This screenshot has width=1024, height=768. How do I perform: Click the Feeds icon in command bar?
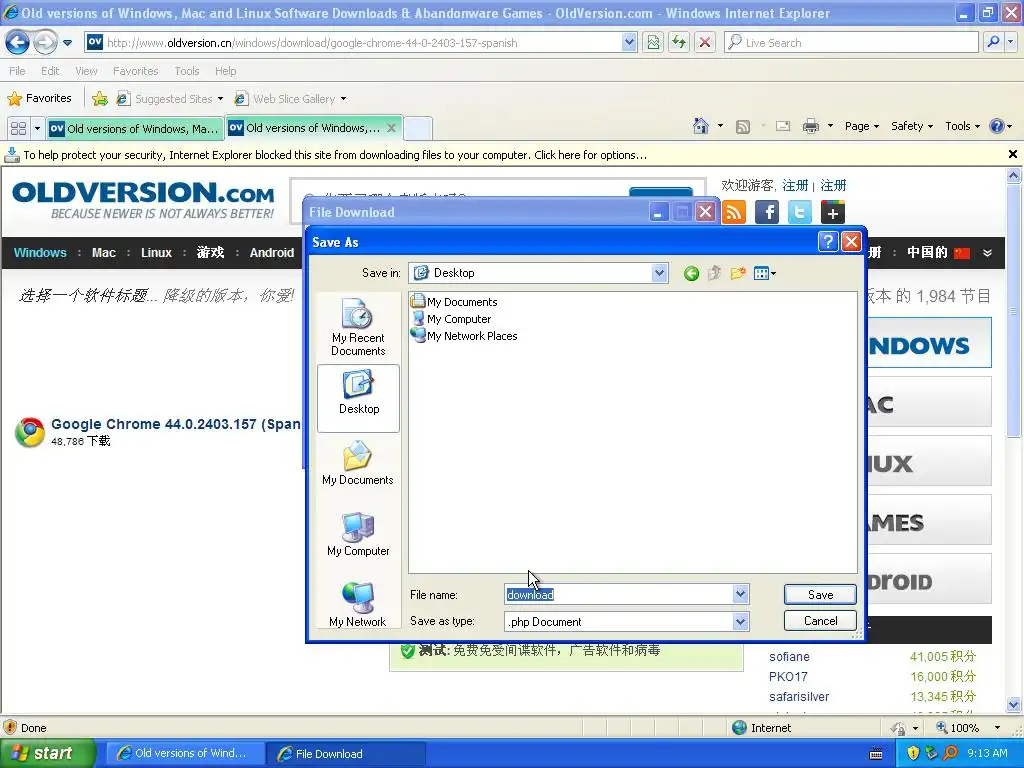pyautogui.click(x=743, y=127)
